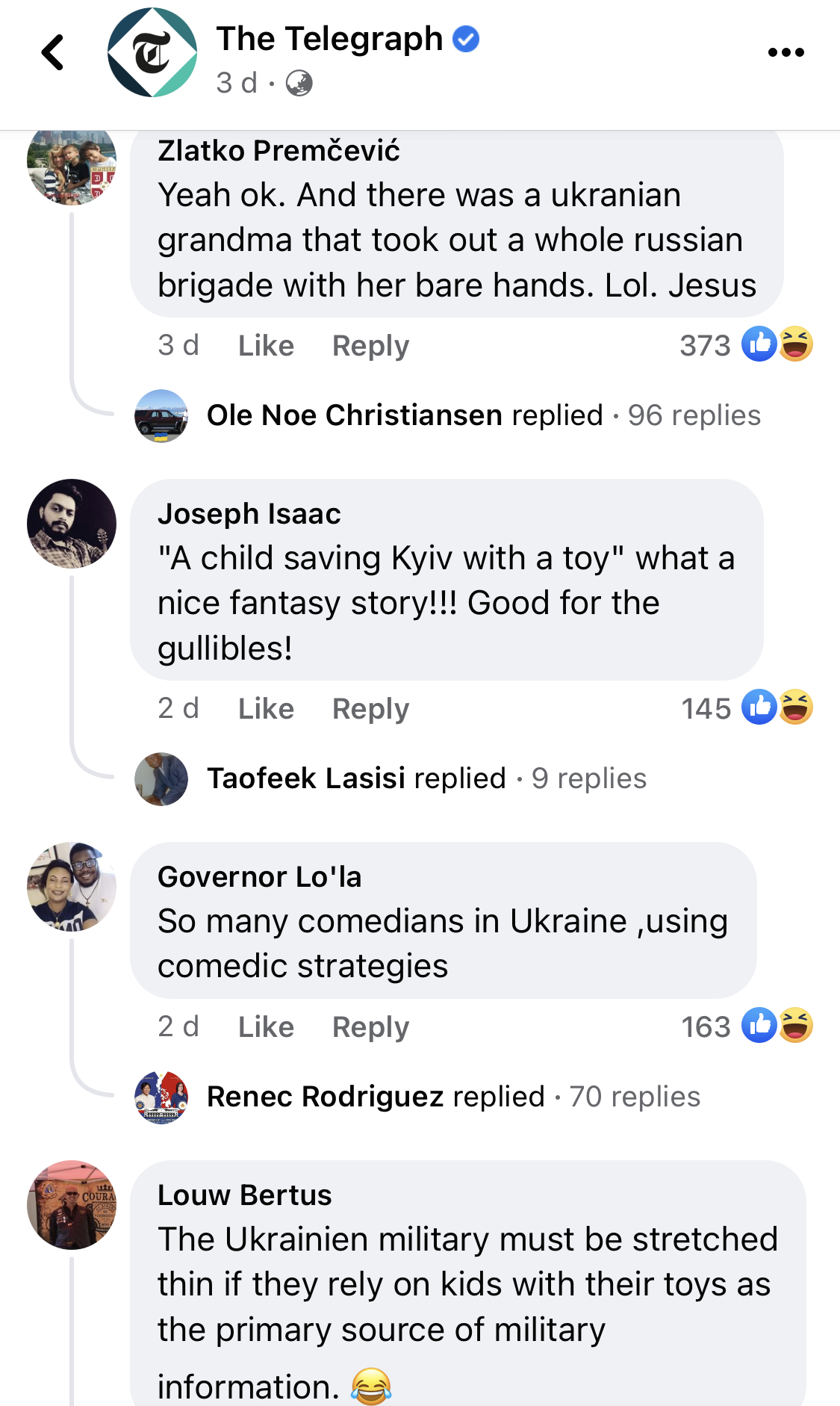Tap The Telegraph logo avatar
This screenshot has width=840, height=1406.
pos(152,52)
